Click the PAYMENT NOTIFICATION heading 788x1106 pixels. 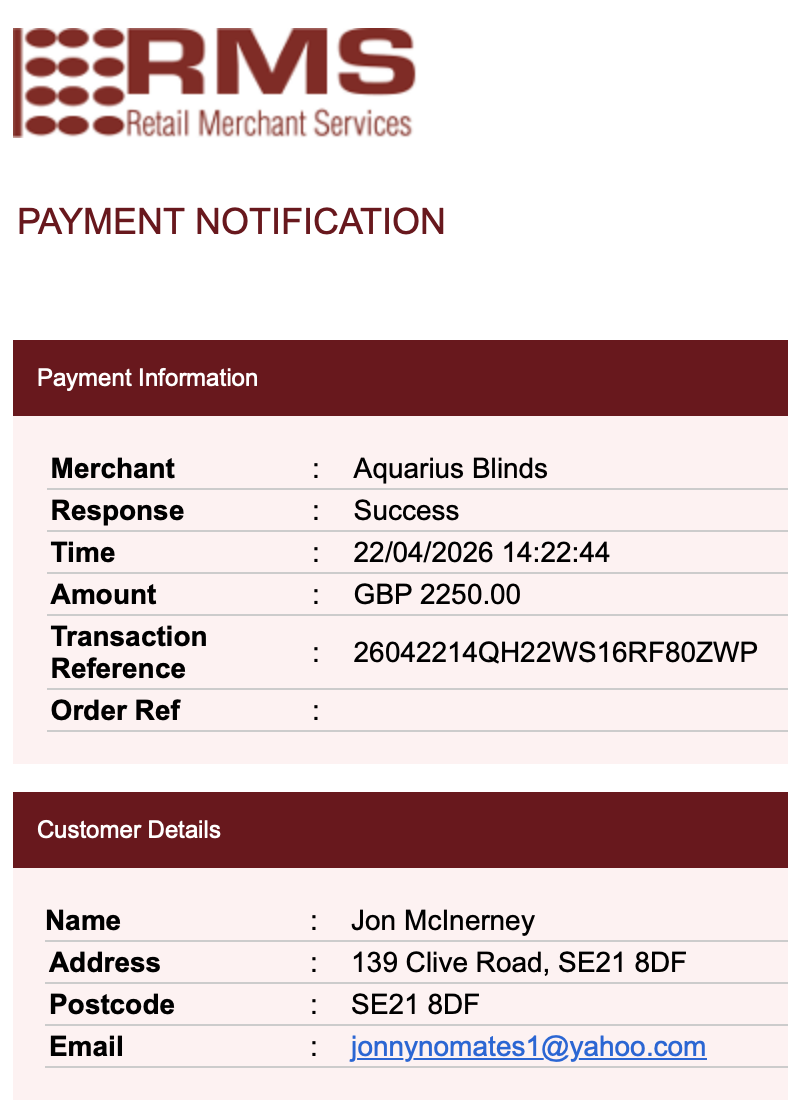(x=231, y=221)
